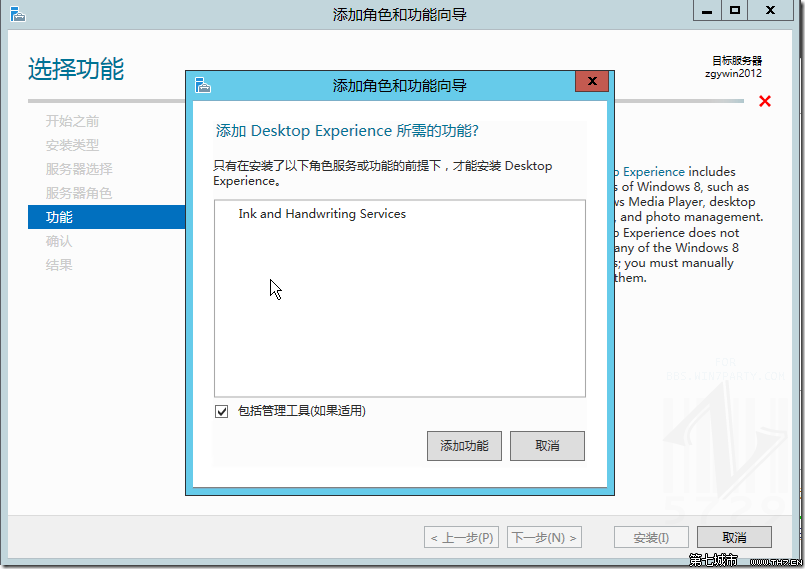The height and width of the screenshot is (569, 805).
Task: Click 取消 in the dialog
Action: [x=547, y=446]
